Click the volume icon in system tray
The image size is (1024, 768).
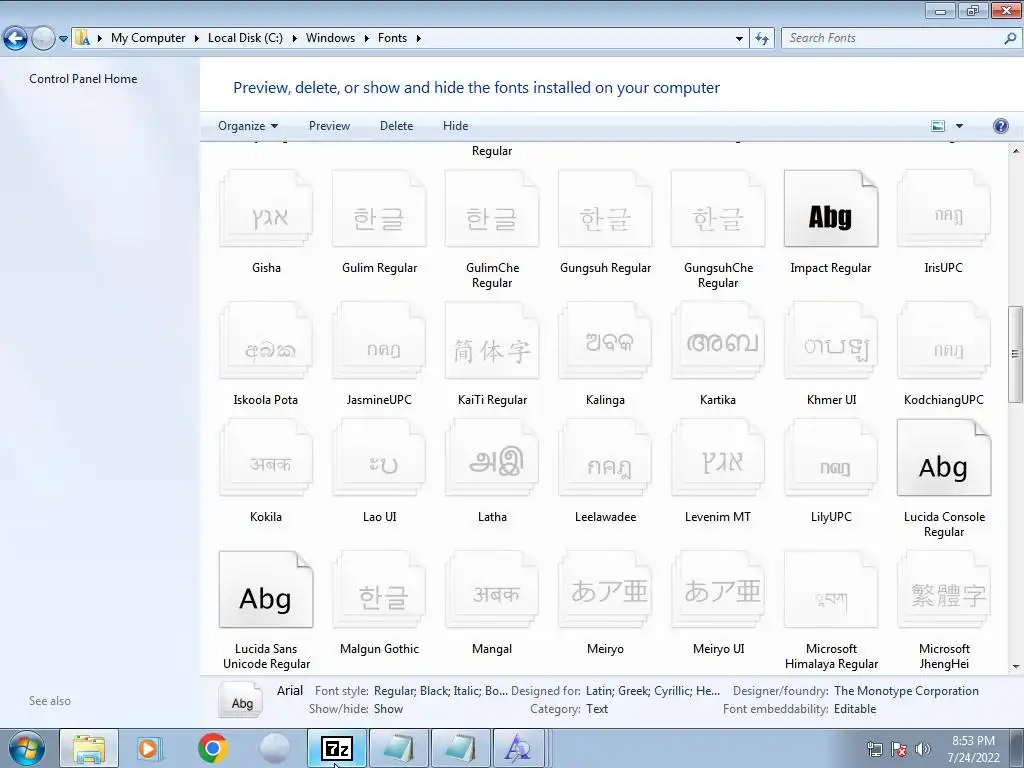(922, 749)
